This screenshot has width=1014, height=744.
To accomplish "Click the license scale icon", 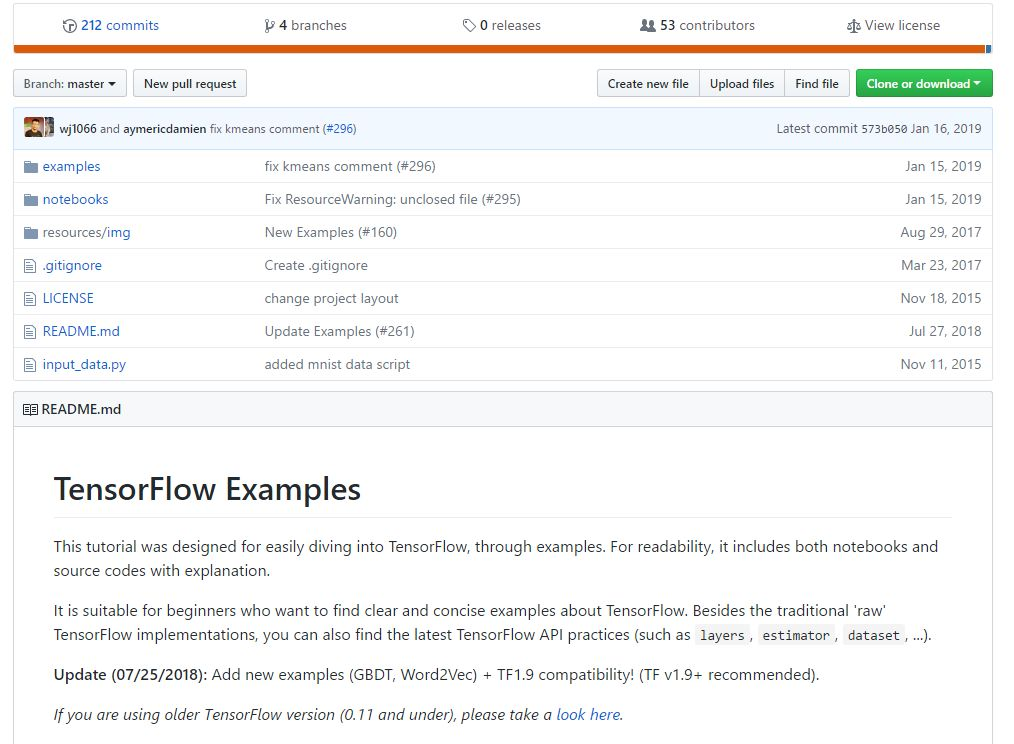I will click(x=854, y=26).
